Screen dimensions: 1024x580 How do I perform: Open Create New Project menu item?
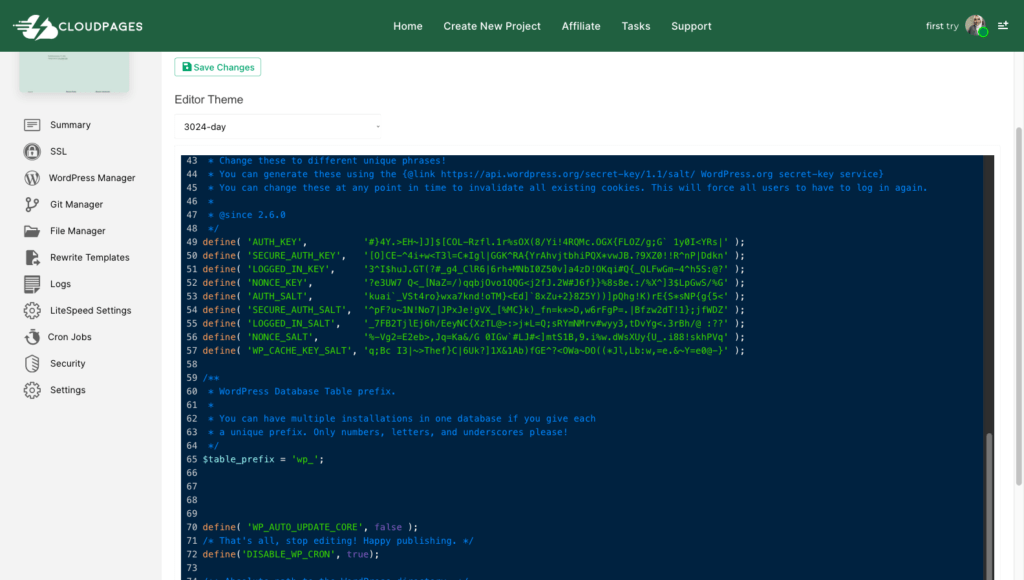click(x=492, y=26)
